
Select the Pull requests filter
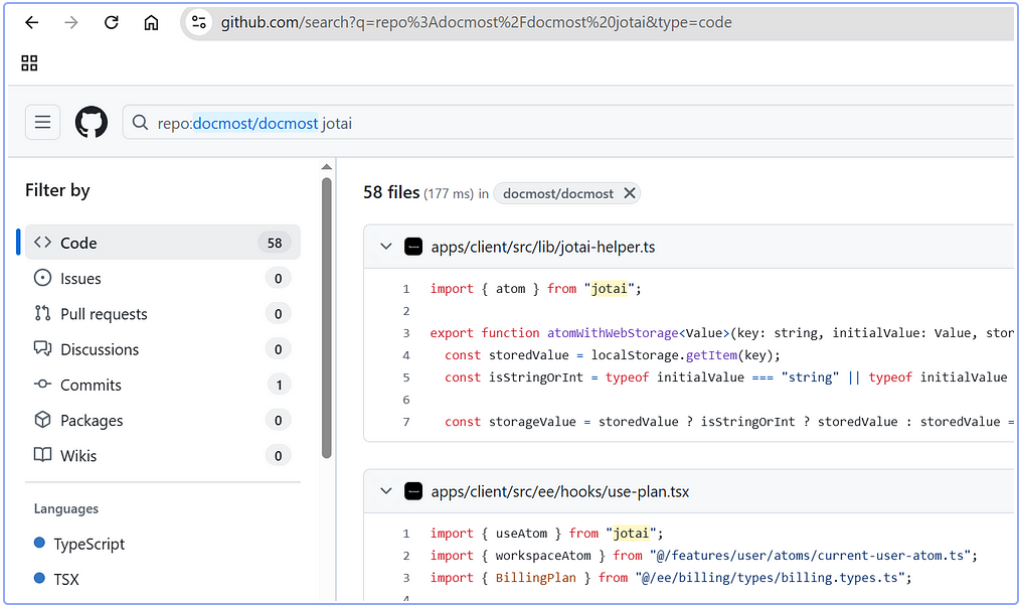pyautogui.click(x=163, y=314)
